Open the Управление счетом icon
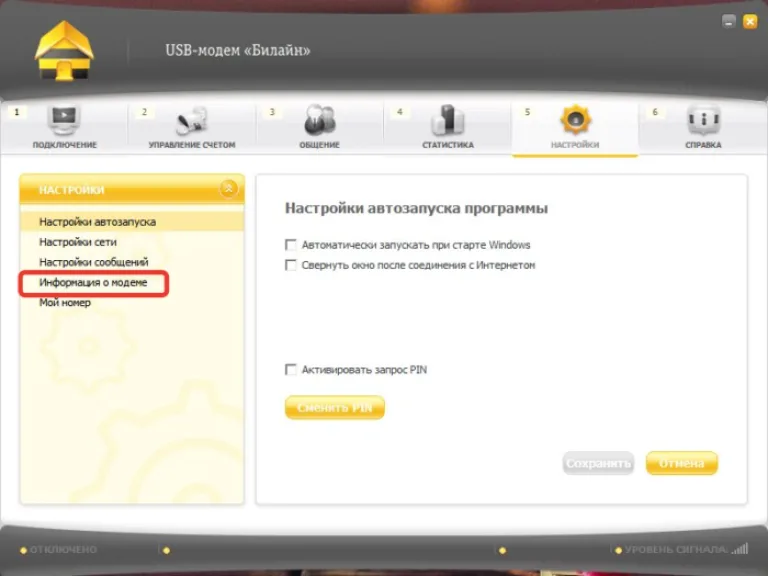Viewport: 768px width, 576px height. pyautogui.click(x=192, y=120)
